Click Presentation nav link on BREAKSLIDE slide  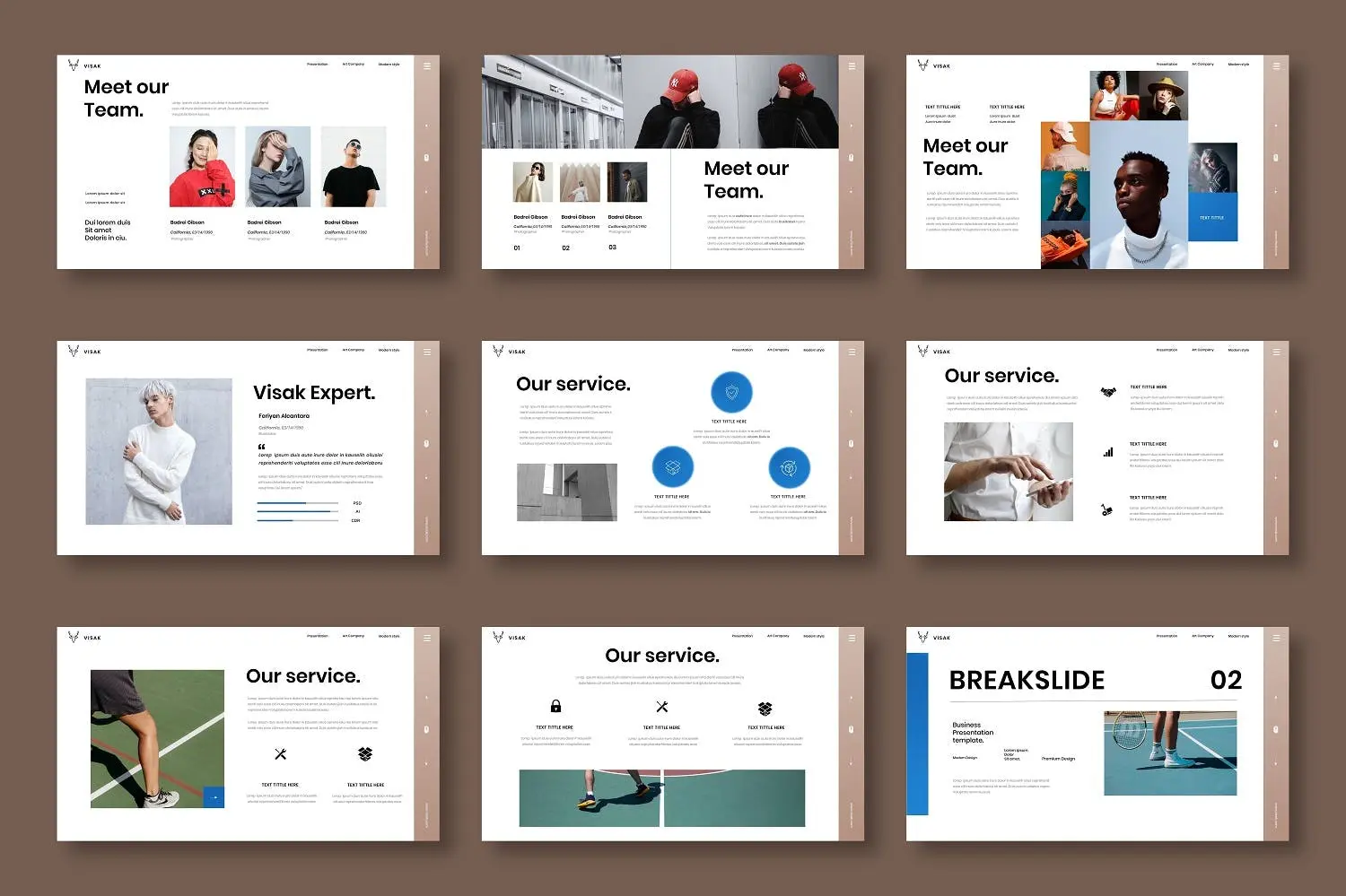pyautogui.click(x=1167, y=636)
